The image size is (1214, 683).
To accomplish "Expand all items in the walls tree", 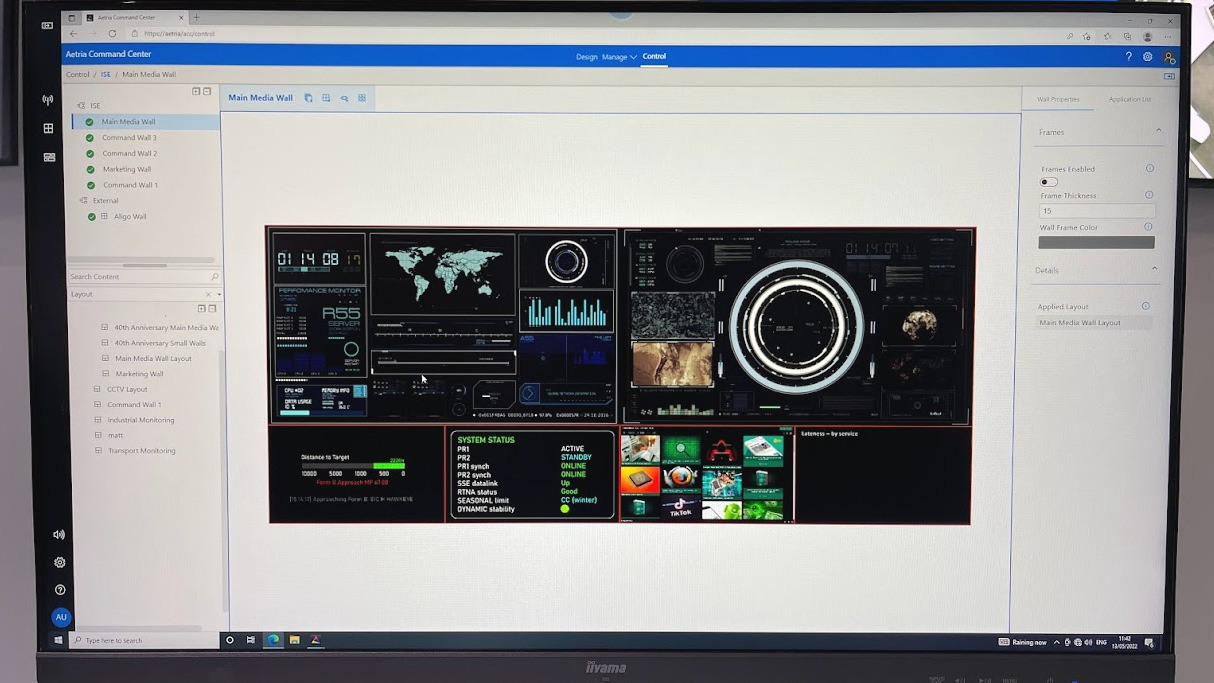I will [x=196, y=91].
